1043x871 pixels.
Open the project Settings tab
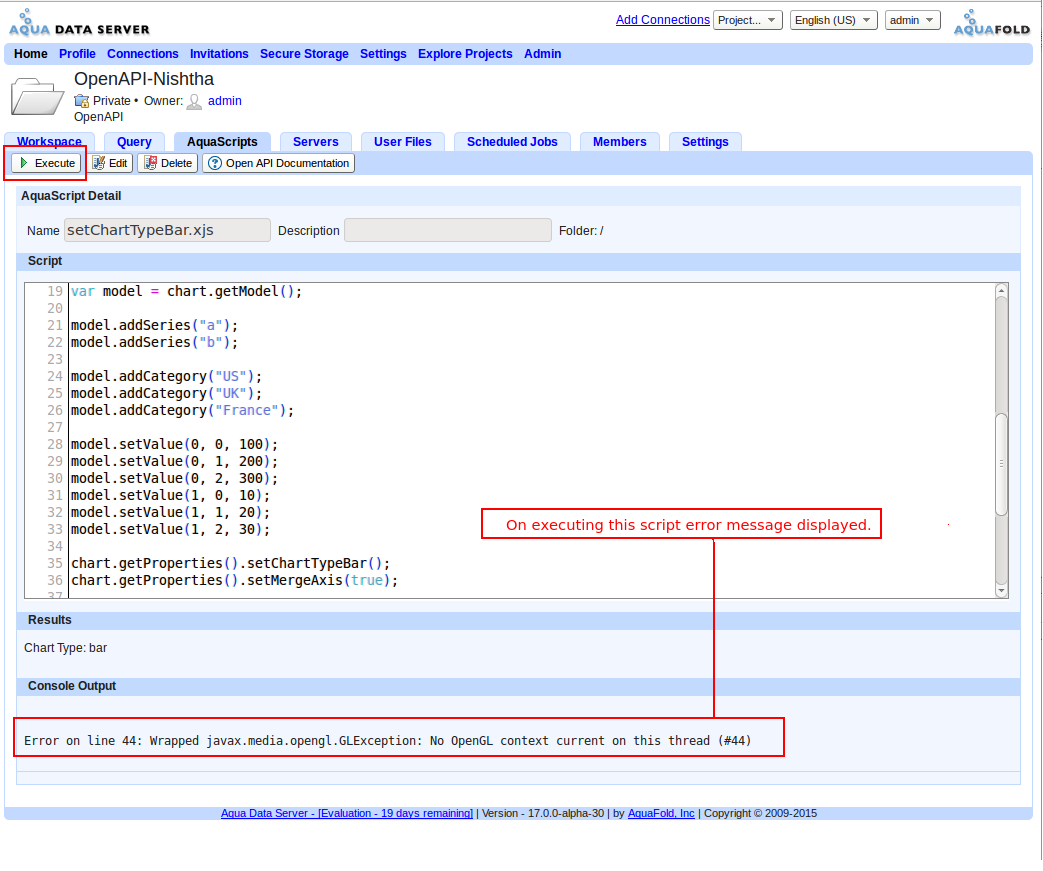705,142
